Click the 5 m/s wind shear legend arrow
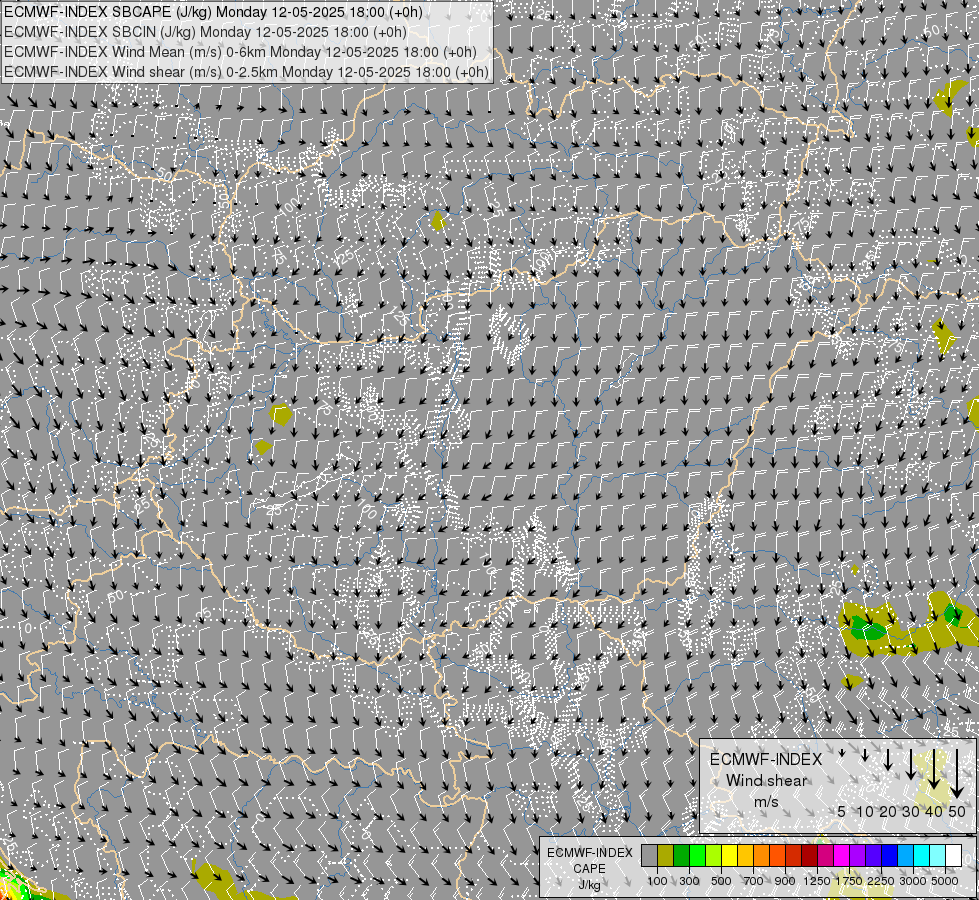Viewport: 979px width, 900px height. (842, 753)
